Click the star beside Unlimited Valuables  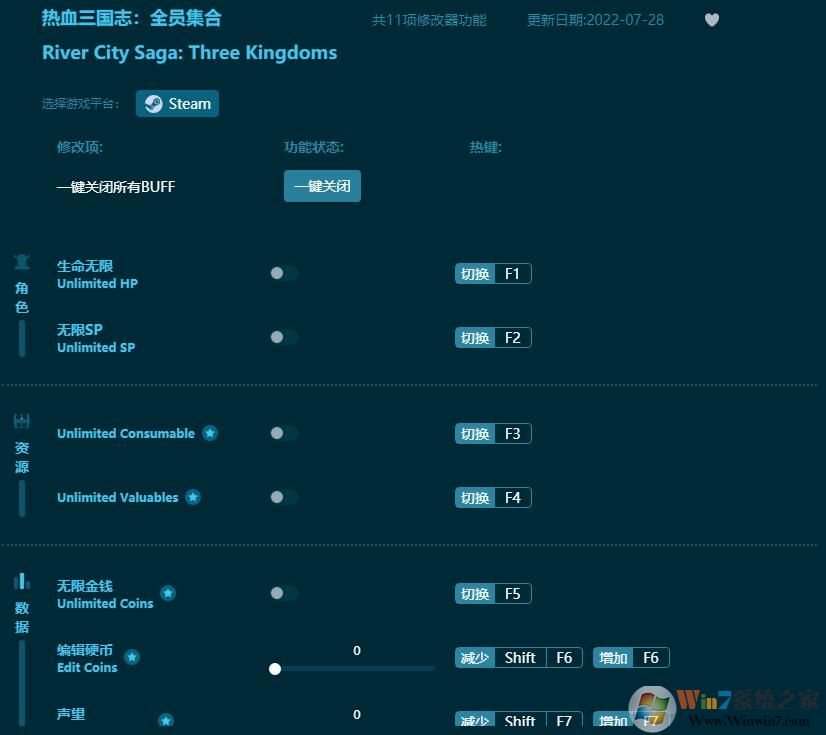pyautogui.click(x=192, y=497)
